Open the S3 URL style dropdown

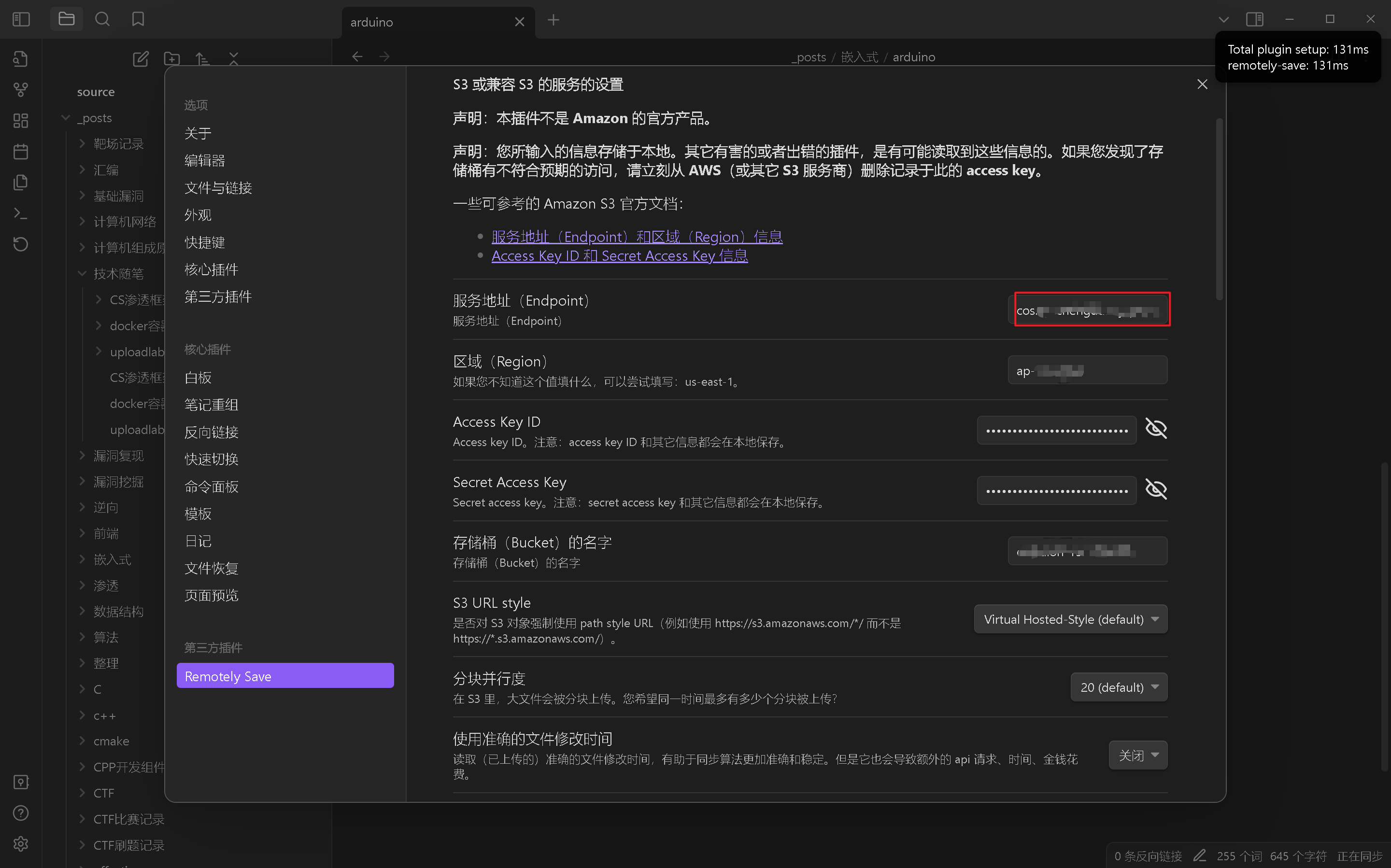pyautogui.click(x=1070, y=619)
